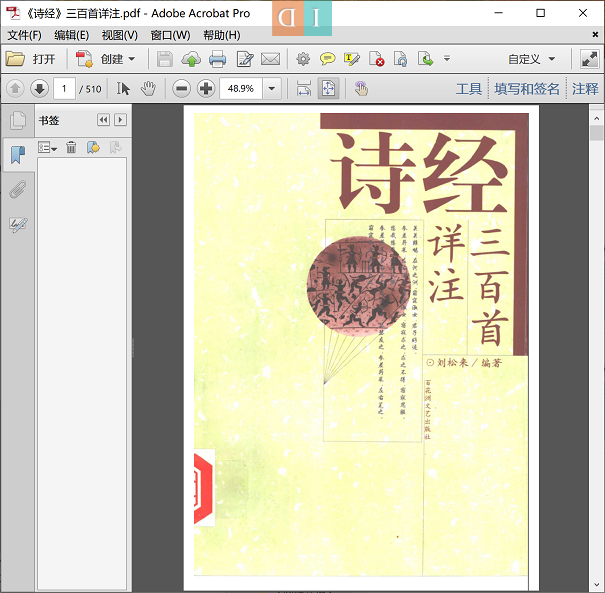Image resolution: width=605 pixels, height=593 pixels.
Task: Click the Save floppy disk icon
Action: [x=165, y=59]
